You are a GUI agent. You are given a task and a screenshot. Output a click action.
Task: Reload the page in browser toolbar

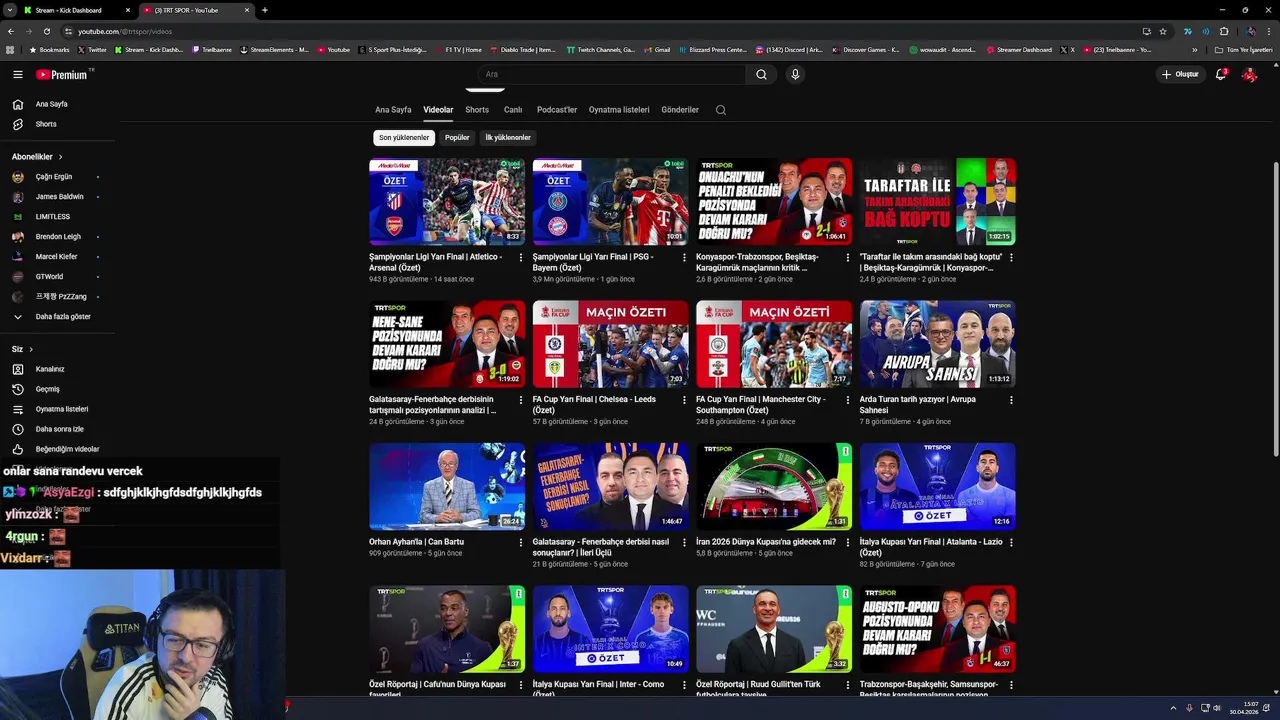click(46, 31)
